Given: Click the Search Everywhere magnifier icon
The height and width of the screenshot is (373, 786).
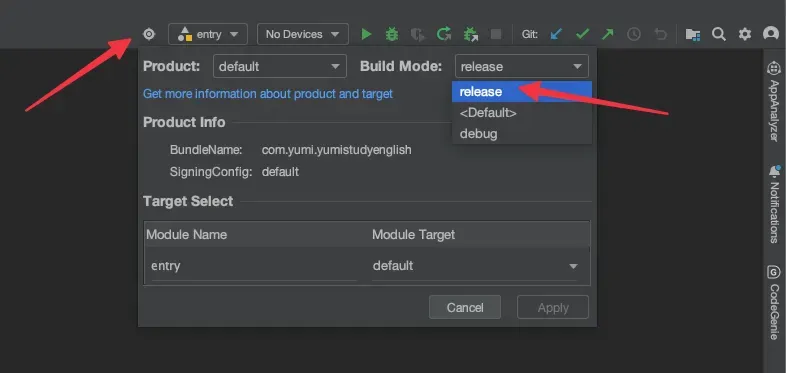Looking at the screenshot, I should pyautogui.click(x=719, y=34).
